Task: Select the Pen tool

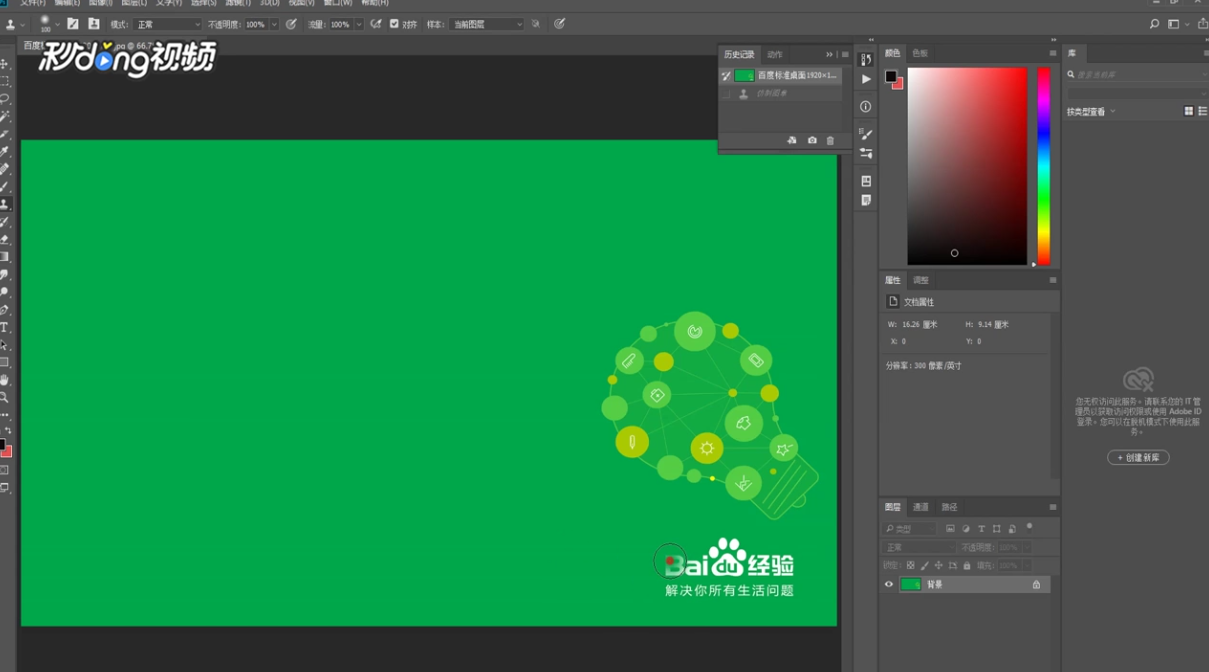Action: (5, 310)
